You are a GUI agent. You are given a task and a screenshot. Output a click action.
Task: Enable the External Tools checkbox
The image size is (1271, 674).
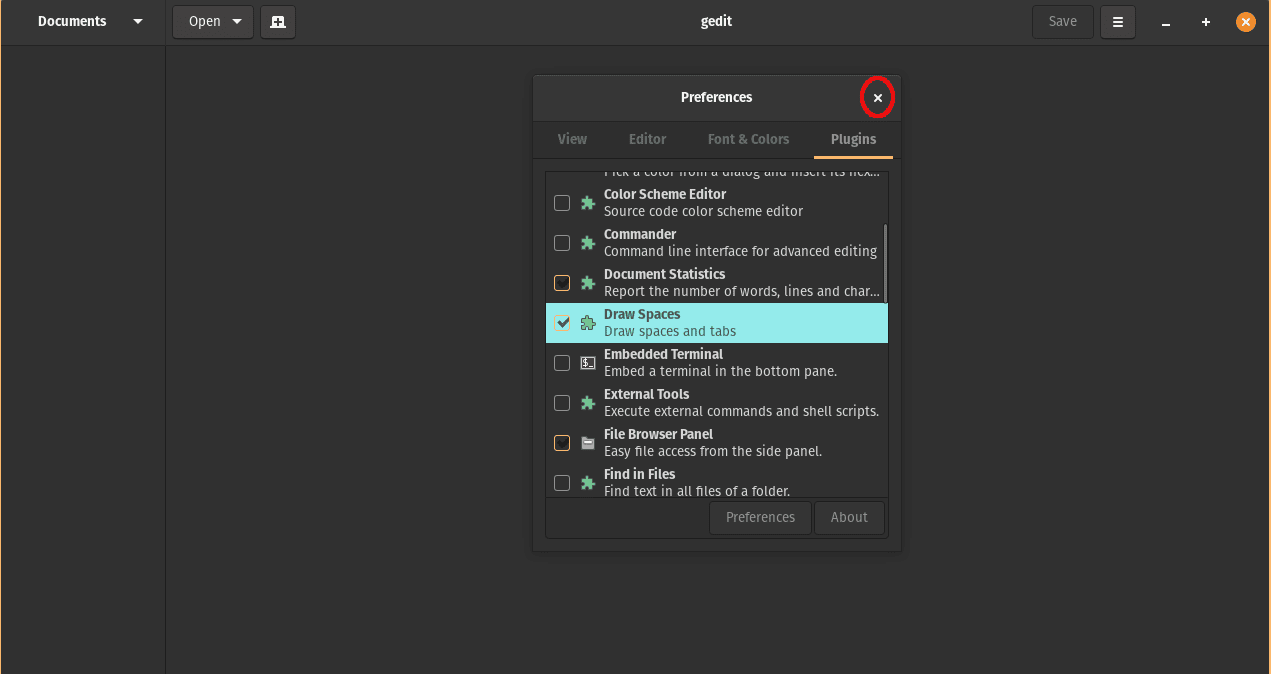(x=562, y=403)
